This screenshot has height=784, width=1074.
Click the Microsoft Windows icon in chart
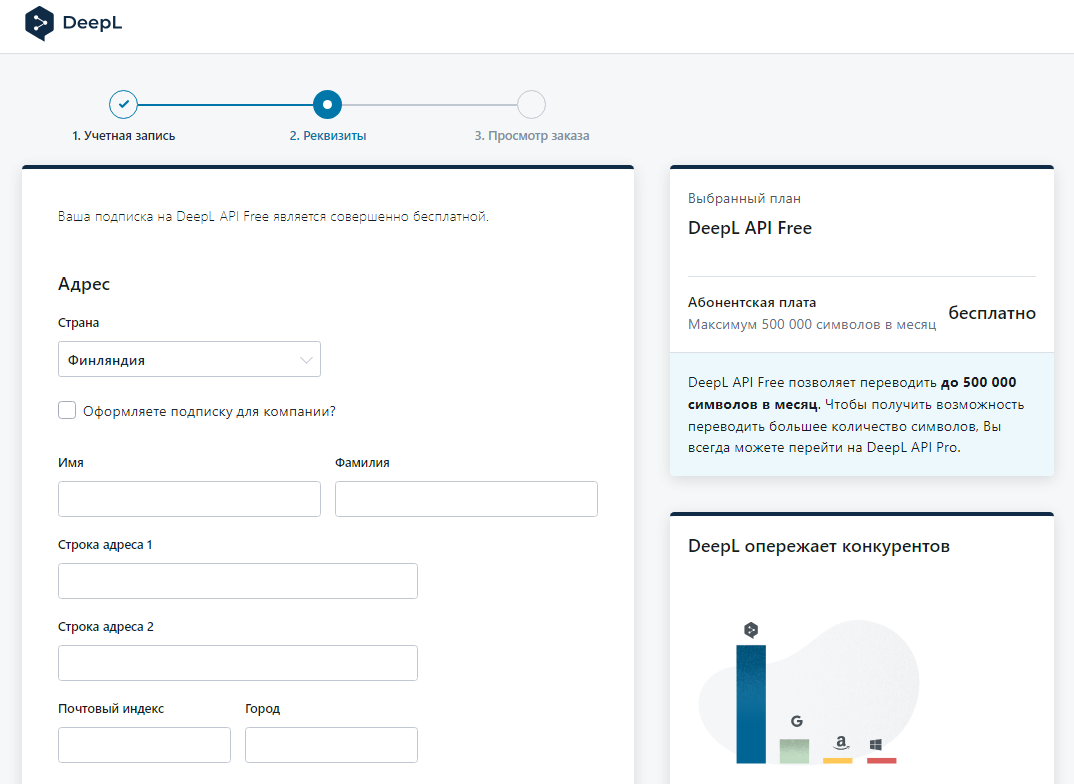coord(876,745)
